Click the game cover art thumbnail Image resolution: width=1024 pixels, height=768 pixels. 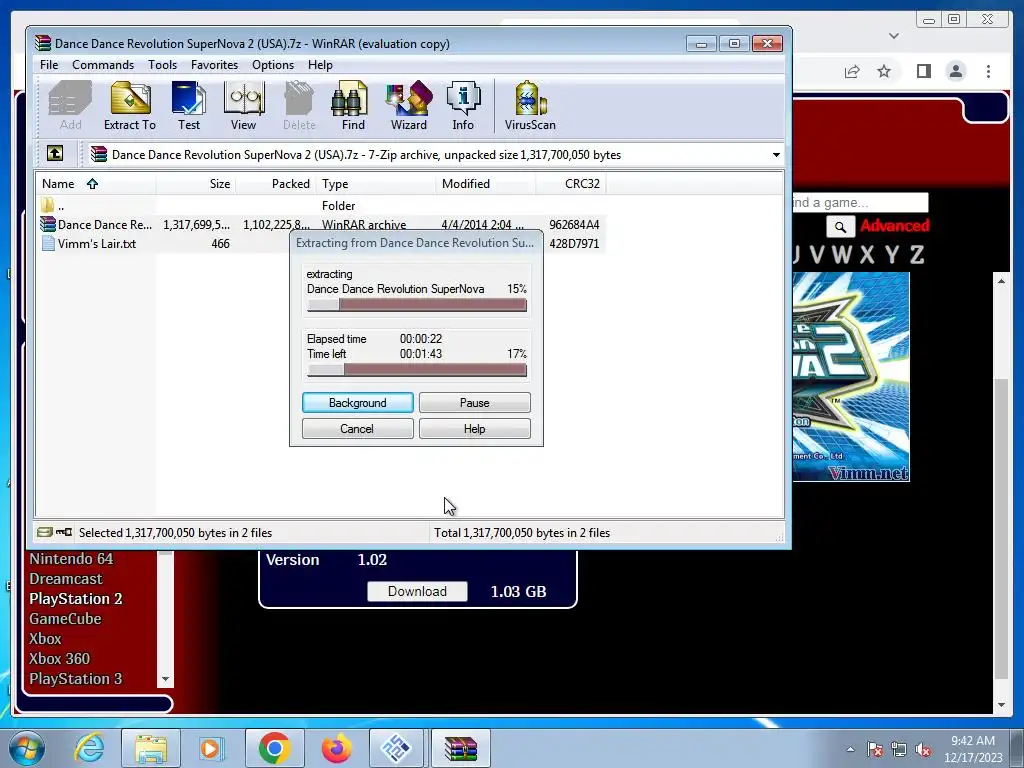[x=850, y=377]
